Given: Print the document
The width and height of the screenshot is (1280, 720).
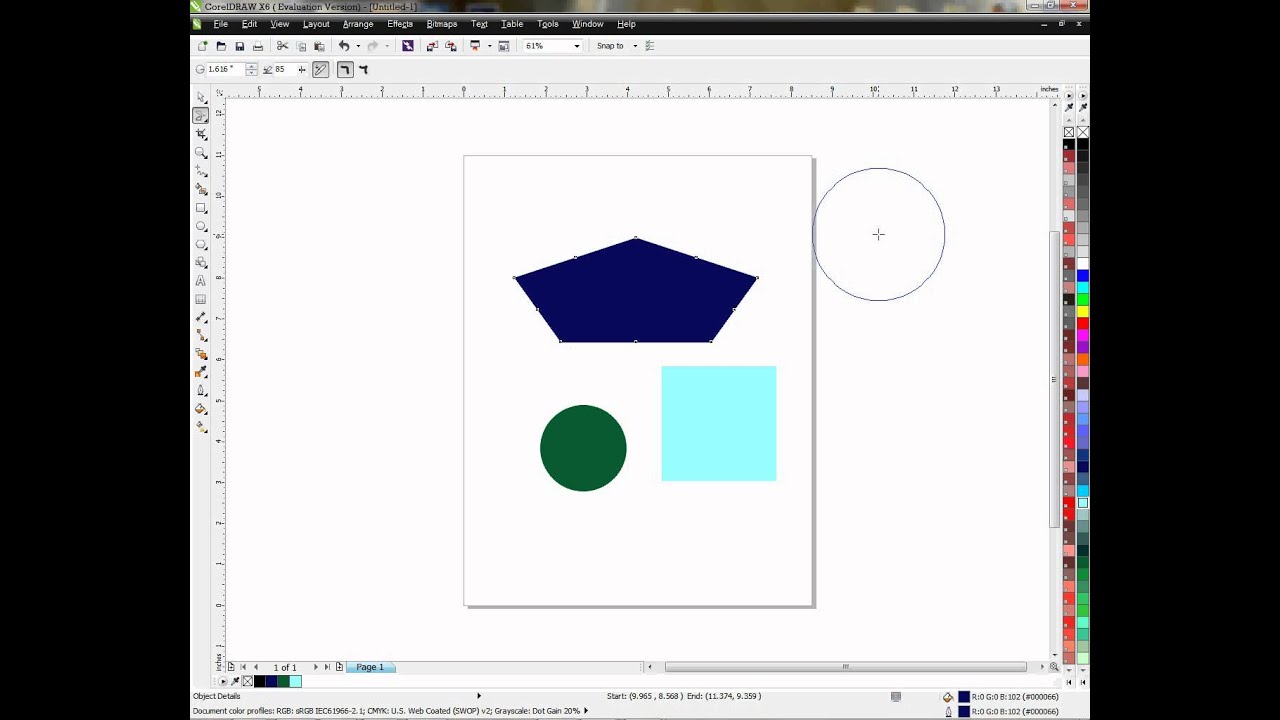Looking at the screenshot, I should pyautogui.click(x=258, y=46).
